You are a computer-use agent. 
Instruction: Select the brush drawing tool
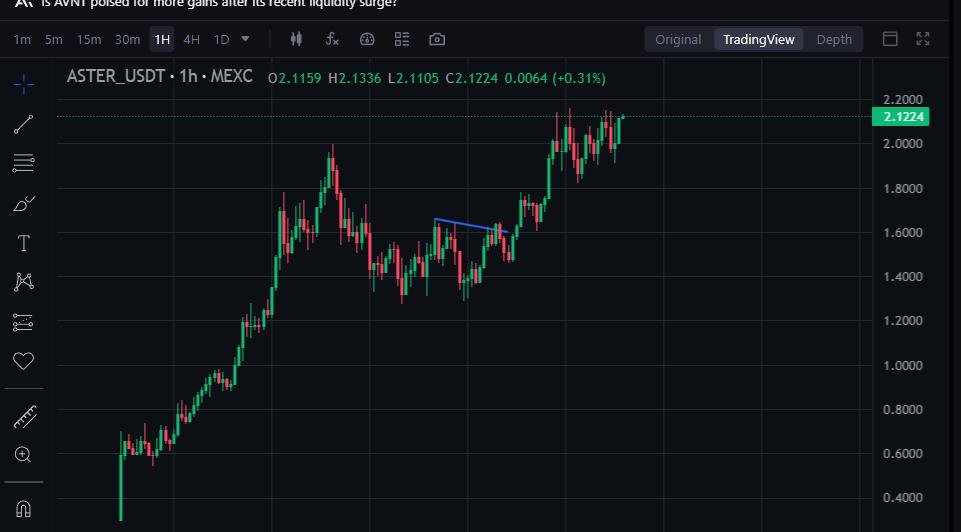click(23, 203)
